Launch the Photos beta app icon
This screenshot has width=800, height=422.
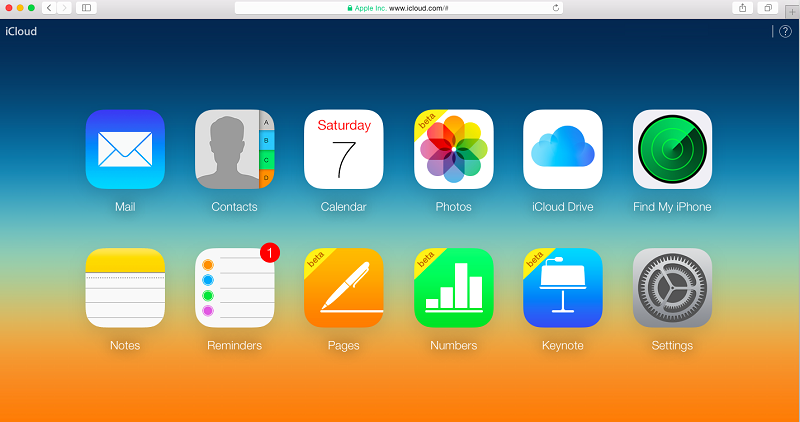pos(454,149)
